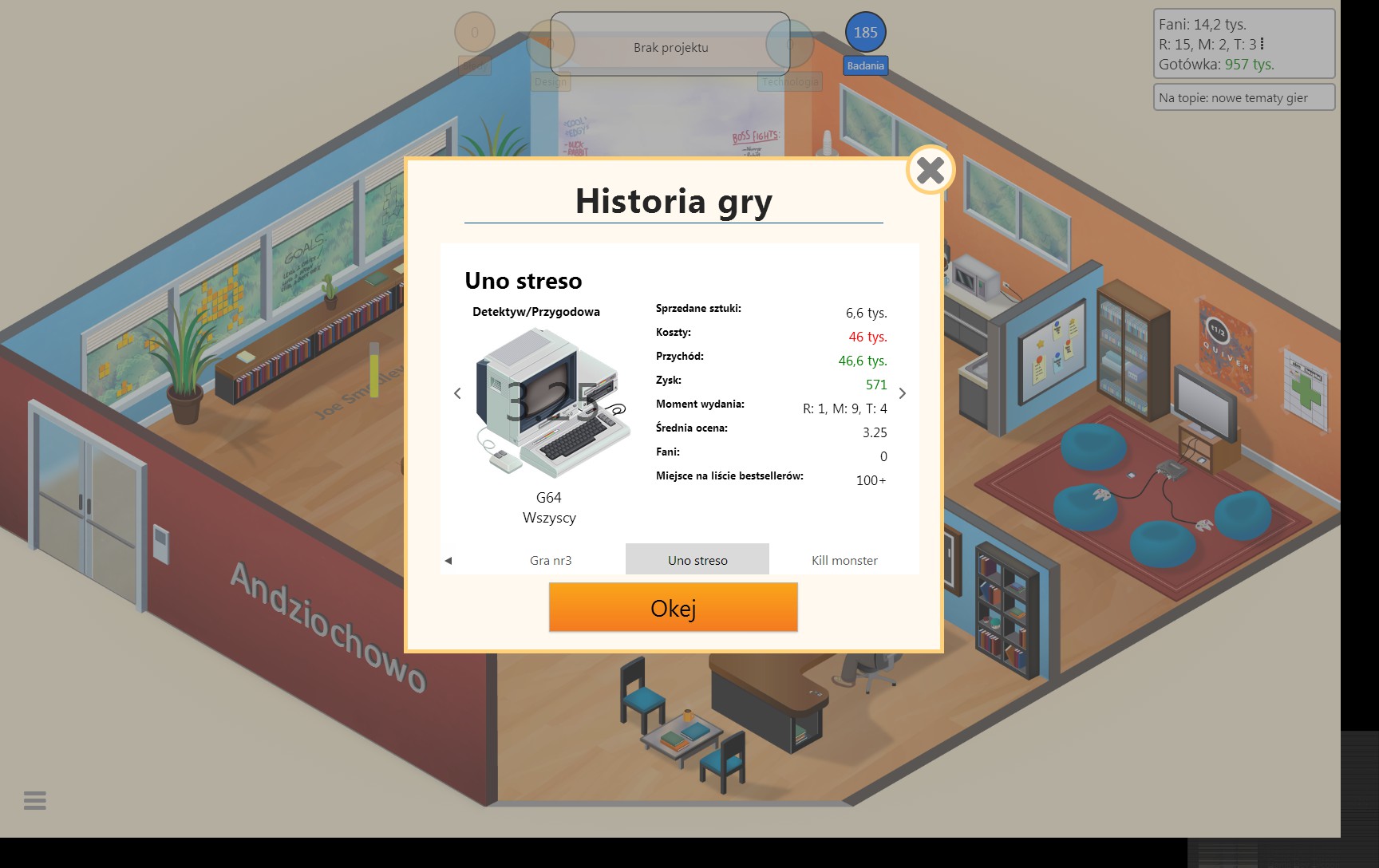
Task: Click the Brak projektu status bar
Action: 670,48
